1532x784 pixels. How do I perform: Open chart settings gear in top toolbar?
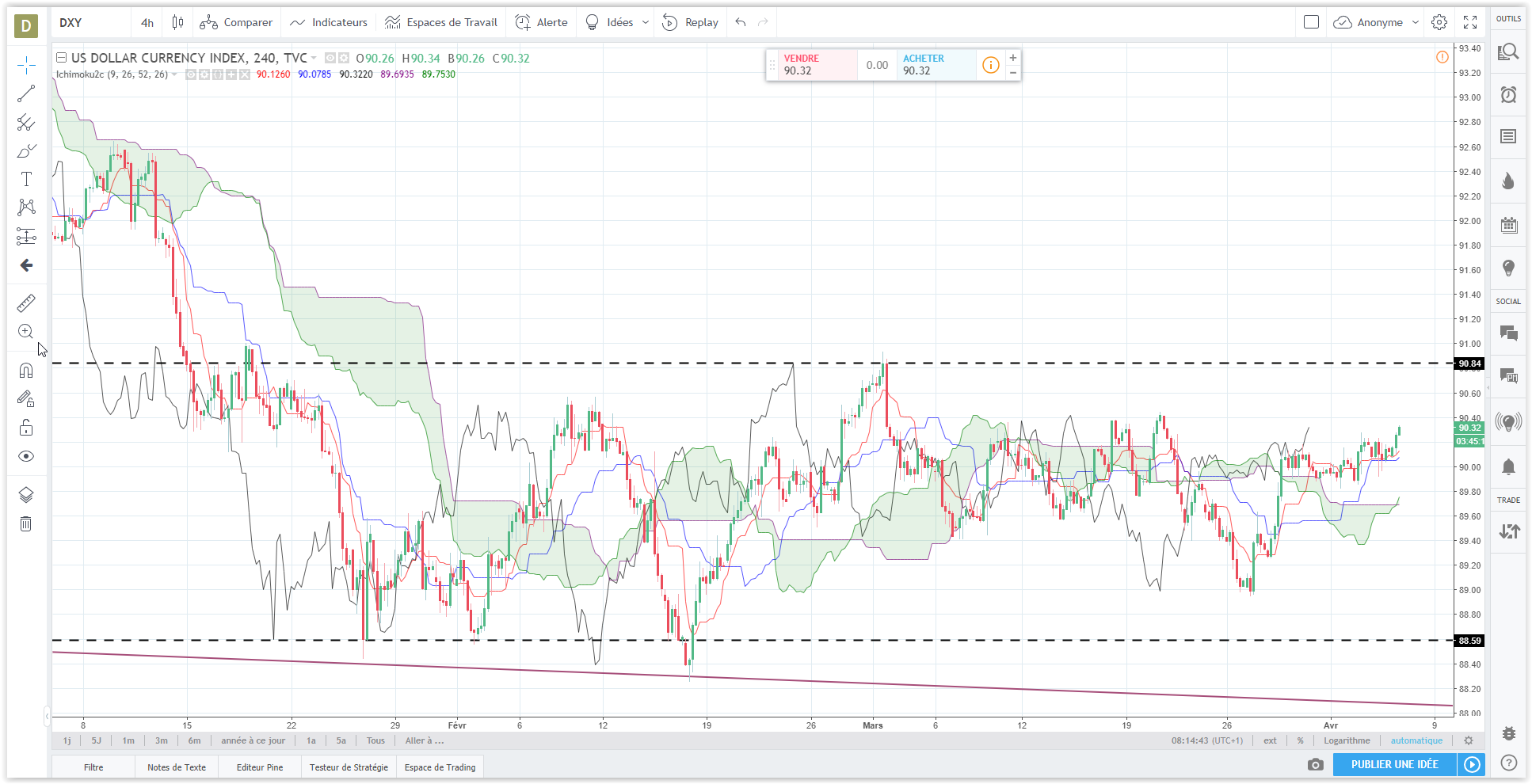point(1439,22)
